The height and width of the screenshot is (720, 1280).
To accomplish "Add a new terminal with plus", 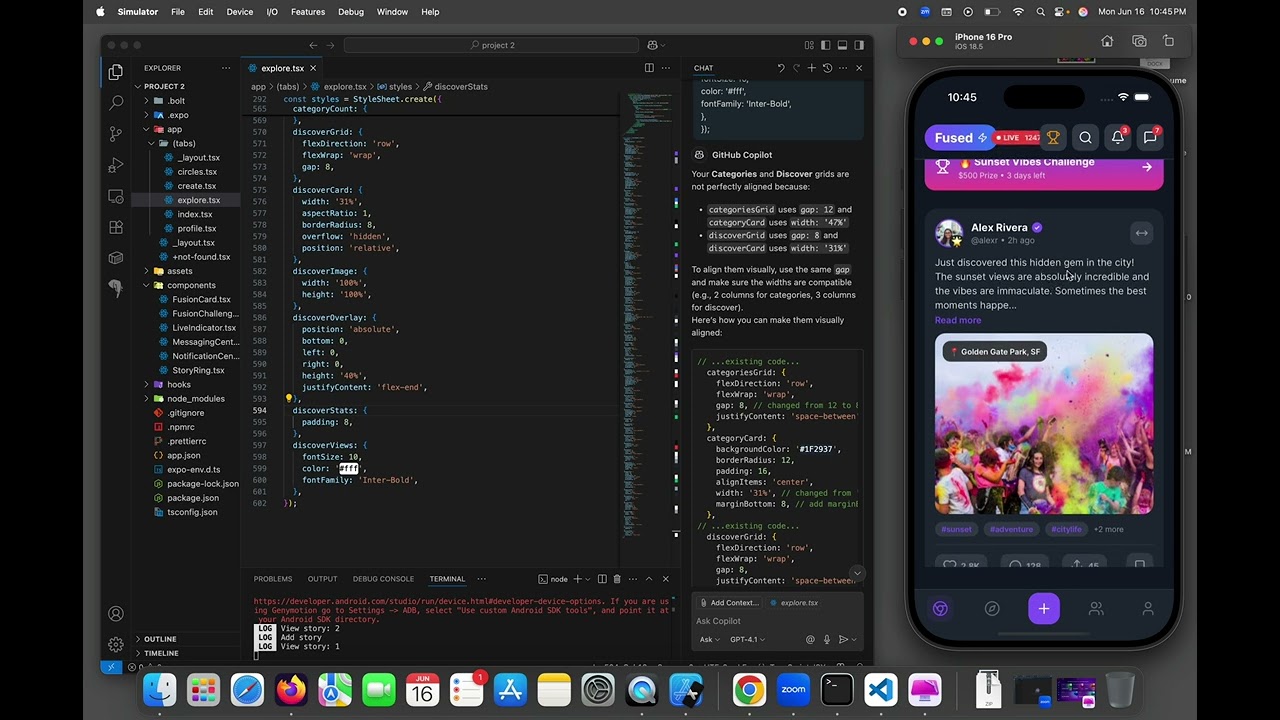I will [x=577, y=579].
